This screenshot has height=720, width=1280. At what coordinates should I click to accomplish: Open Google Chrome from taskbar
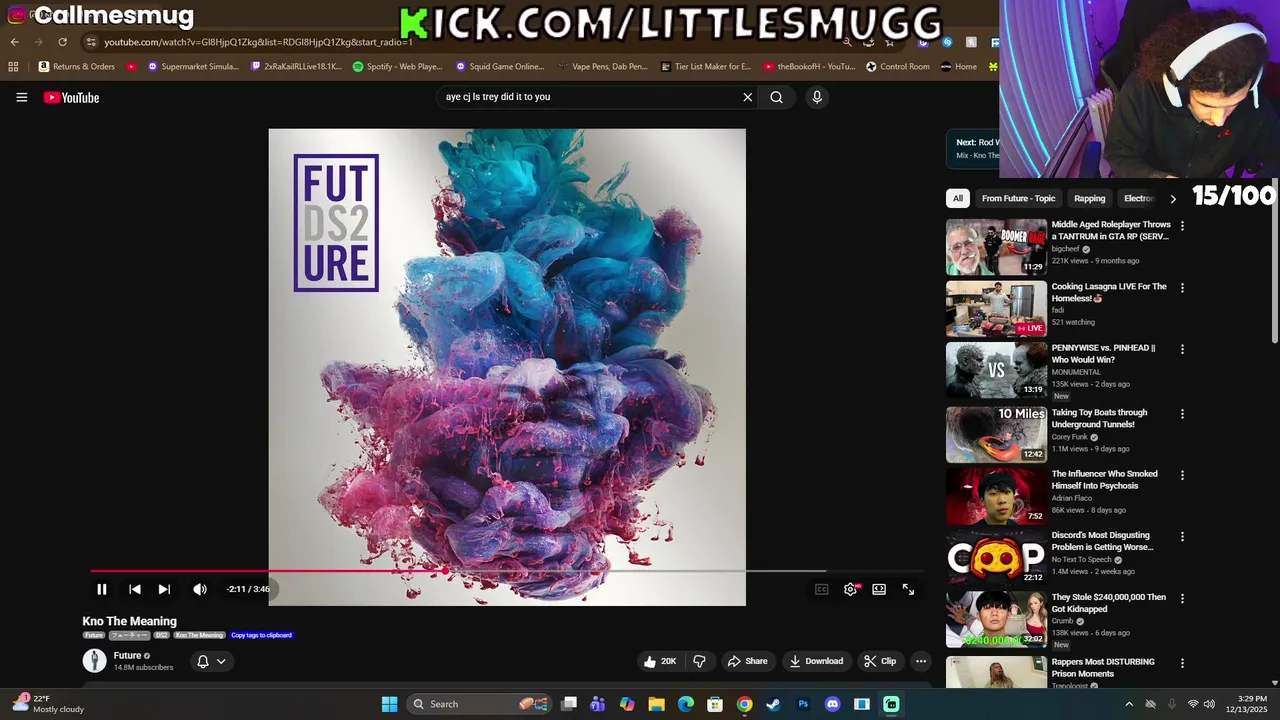pyautogui.click(x=744, y=704)
